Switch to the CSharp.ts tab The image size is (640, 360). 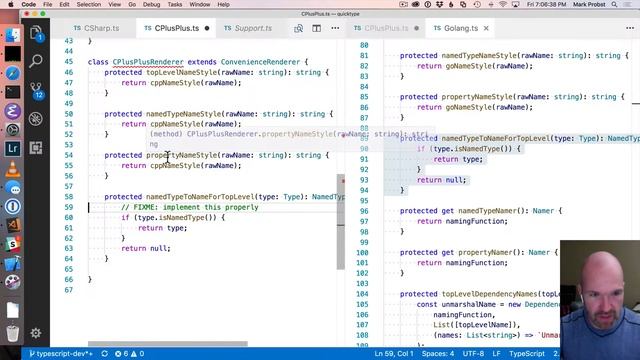click(96, 28)
